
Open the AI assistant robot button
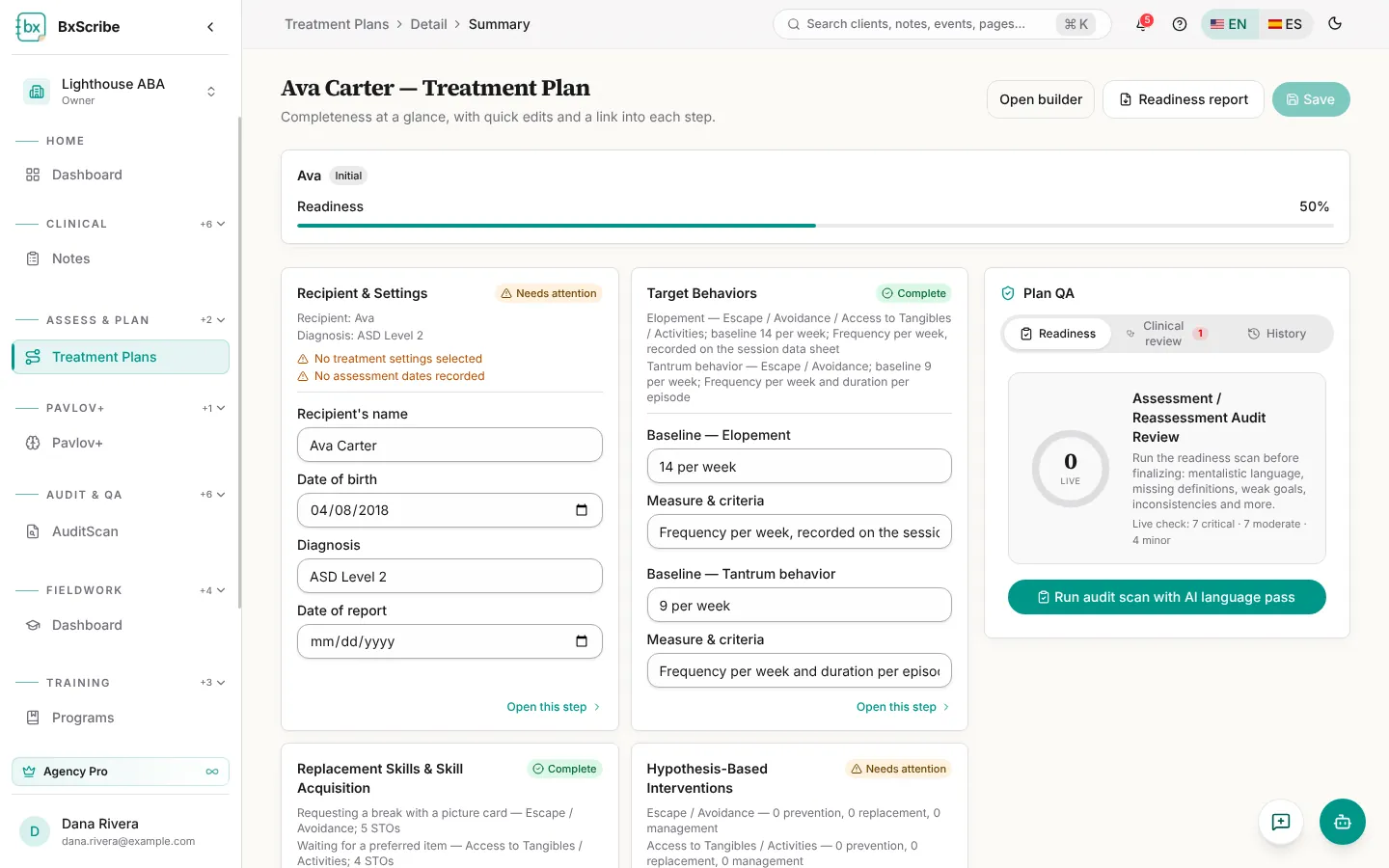tap(1343, 822)
